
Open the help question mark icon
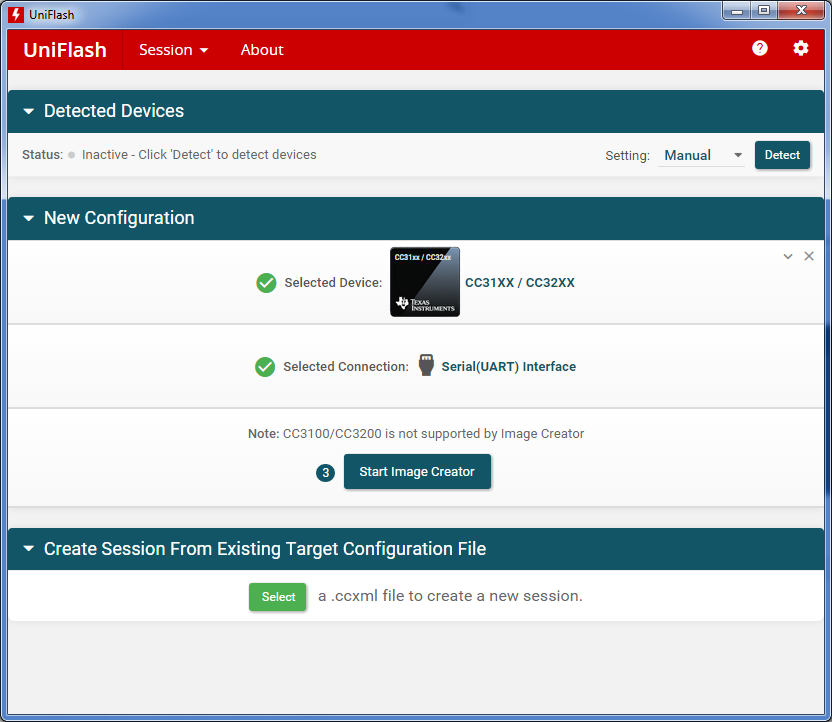pos(759,49)
